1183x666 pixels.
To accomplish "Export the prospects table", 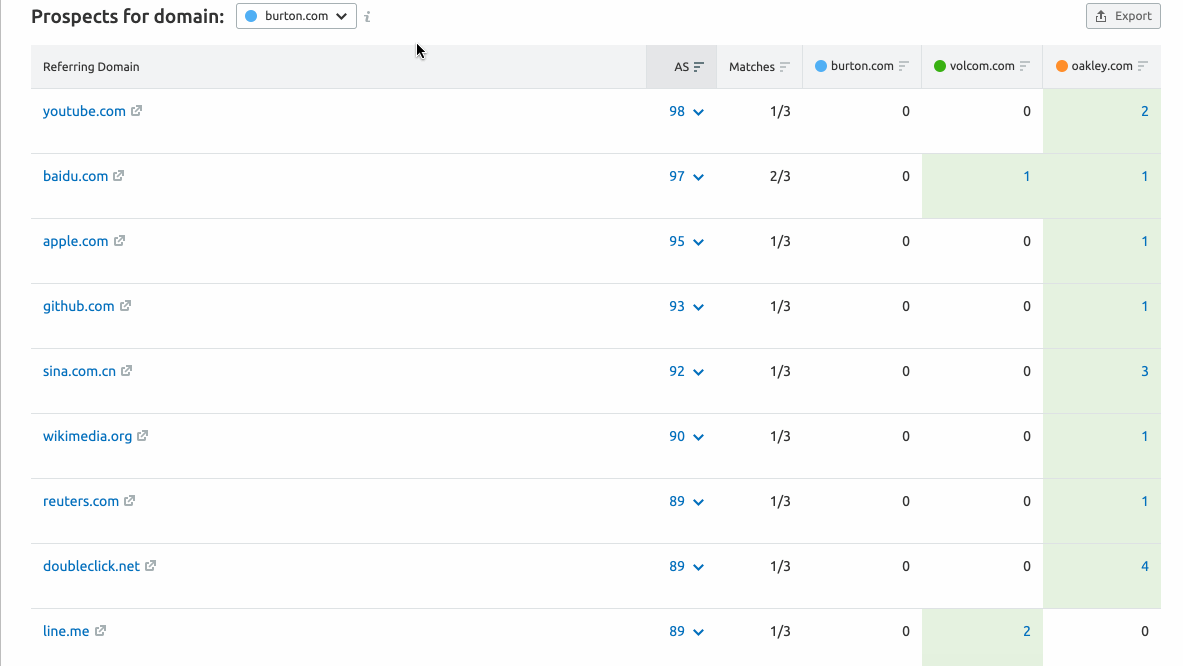I will tap(1123, 16).
